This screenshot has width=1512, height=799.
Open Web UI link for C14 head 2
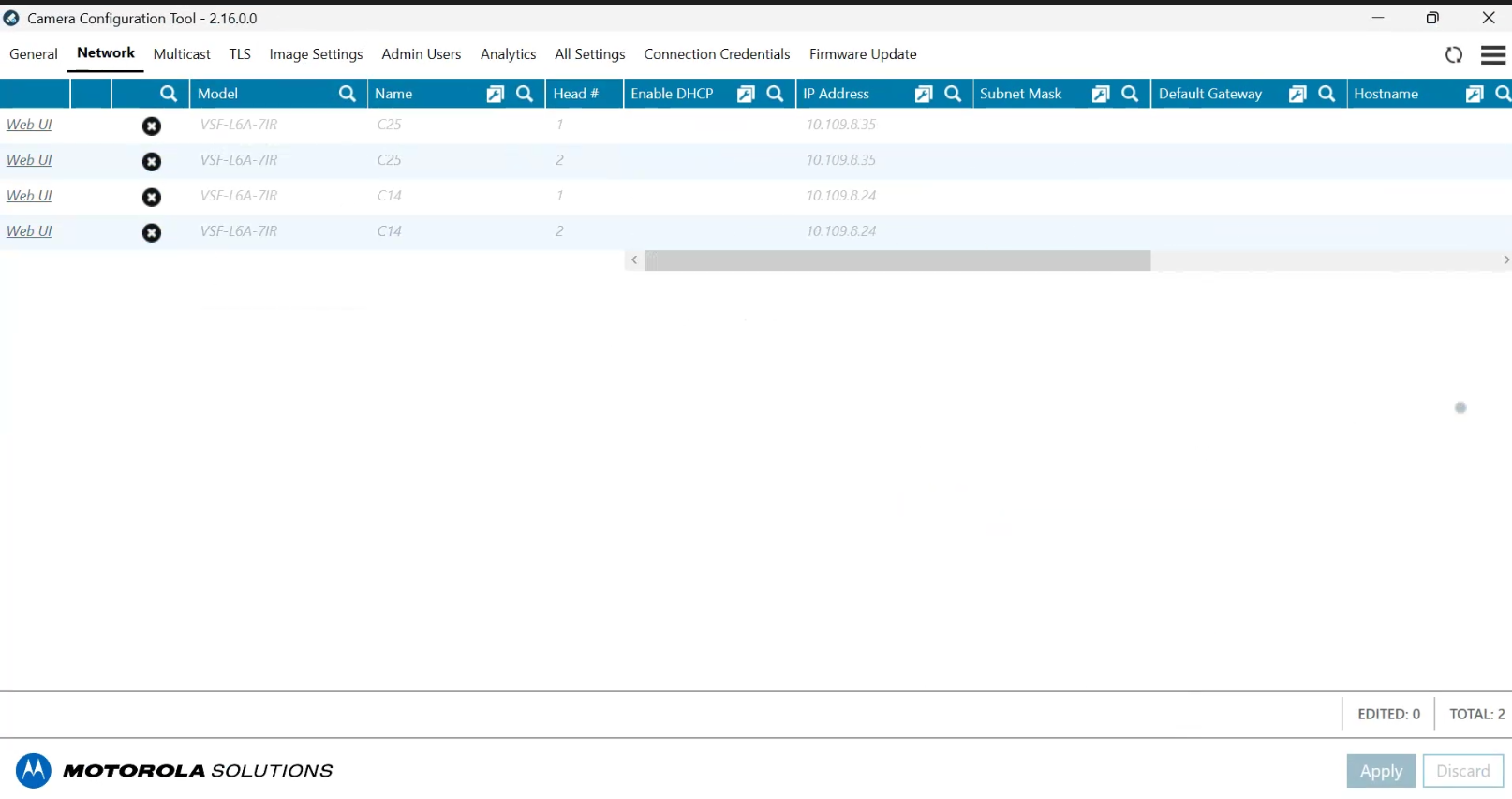[29, 231]
